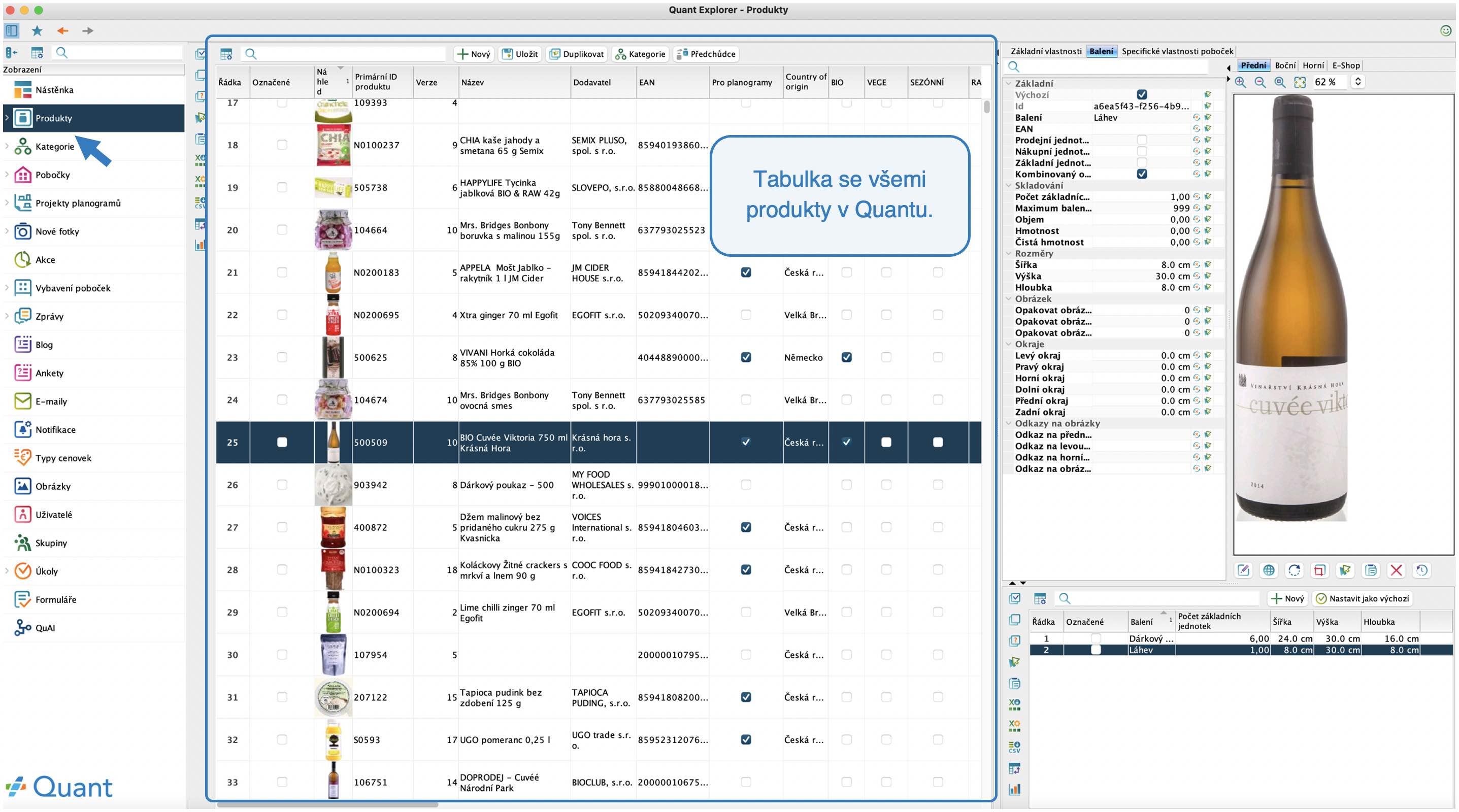Screen dimensions: 1459x812
Task: Go back with the orange arrow
Action: click(62, 30)
